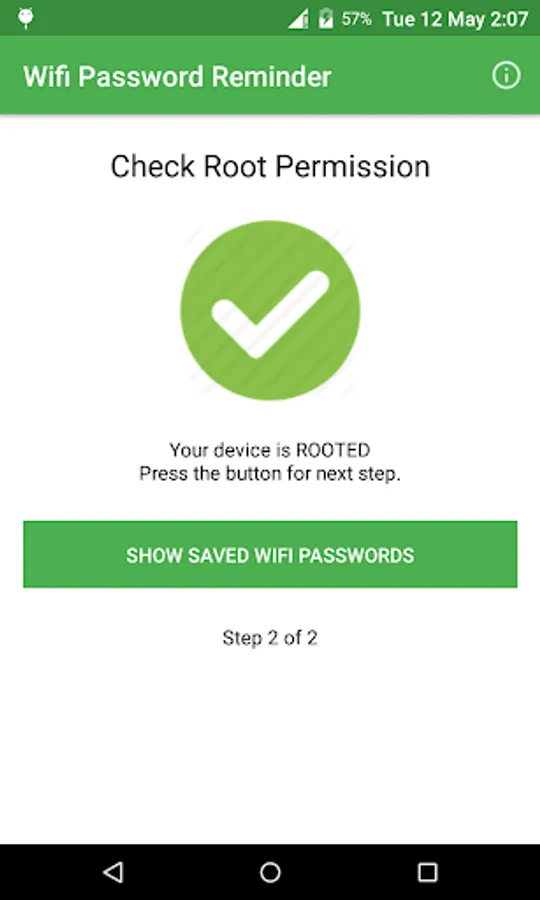Tap the Tue 12 May date text
This screenshot has width=540, height=900.
433,19
